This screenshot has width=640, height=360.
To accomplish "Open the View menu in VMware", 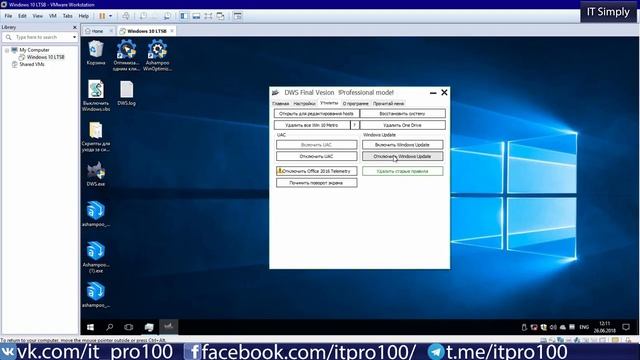I will [38, 16].
